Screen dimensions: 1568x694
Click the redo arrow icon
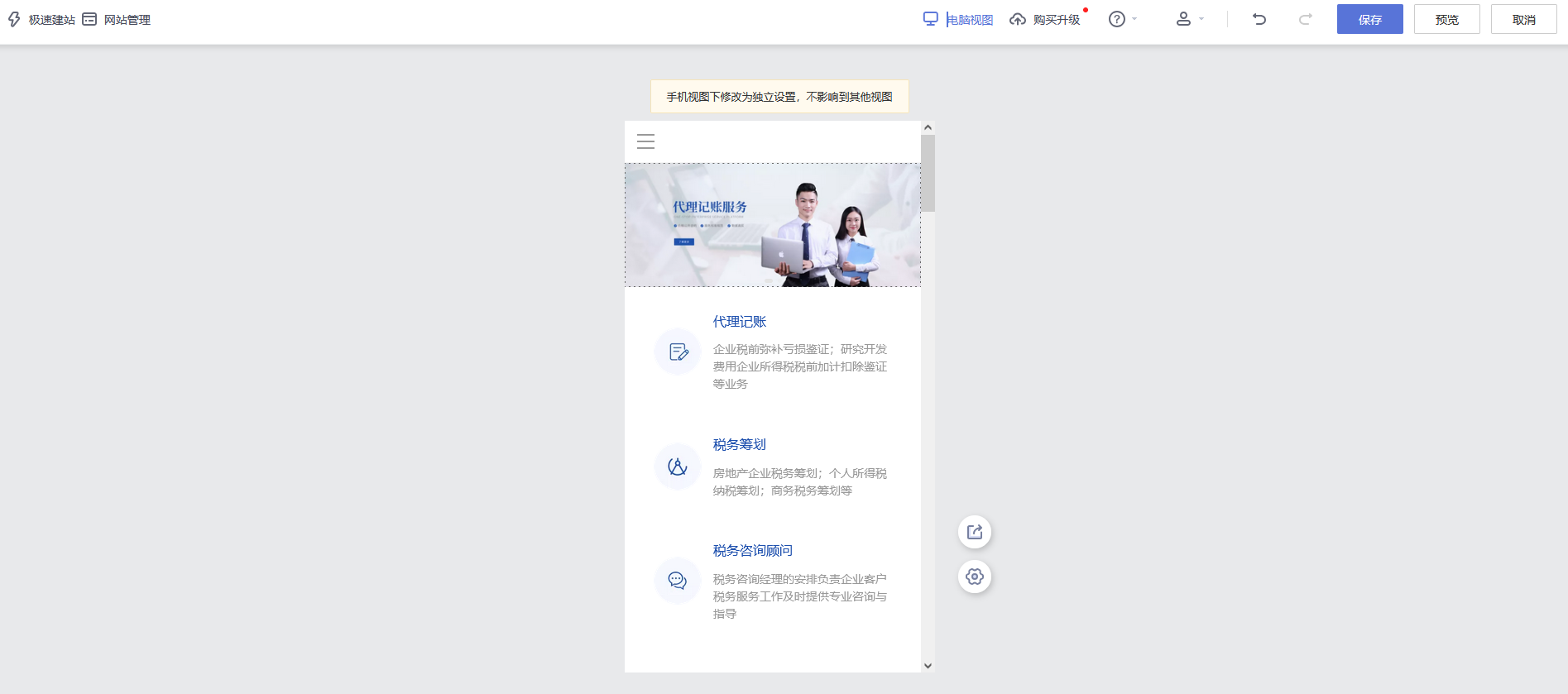pyautogui.click(x=1305, y=19)
